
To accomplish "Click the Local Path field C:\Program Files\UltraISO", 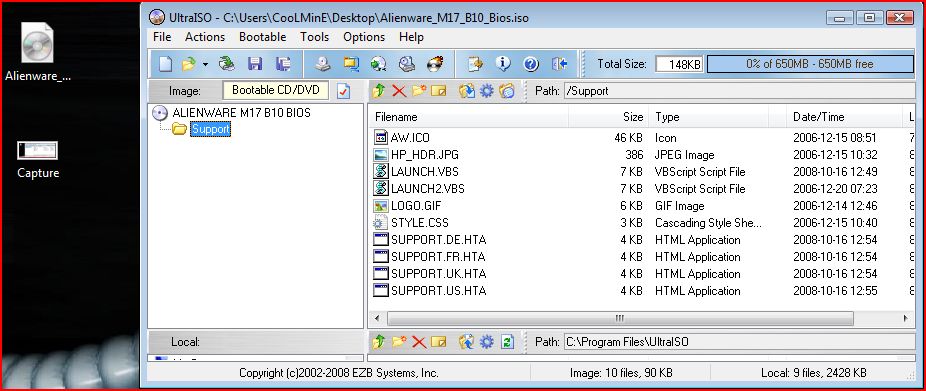I will pos(739,341).
